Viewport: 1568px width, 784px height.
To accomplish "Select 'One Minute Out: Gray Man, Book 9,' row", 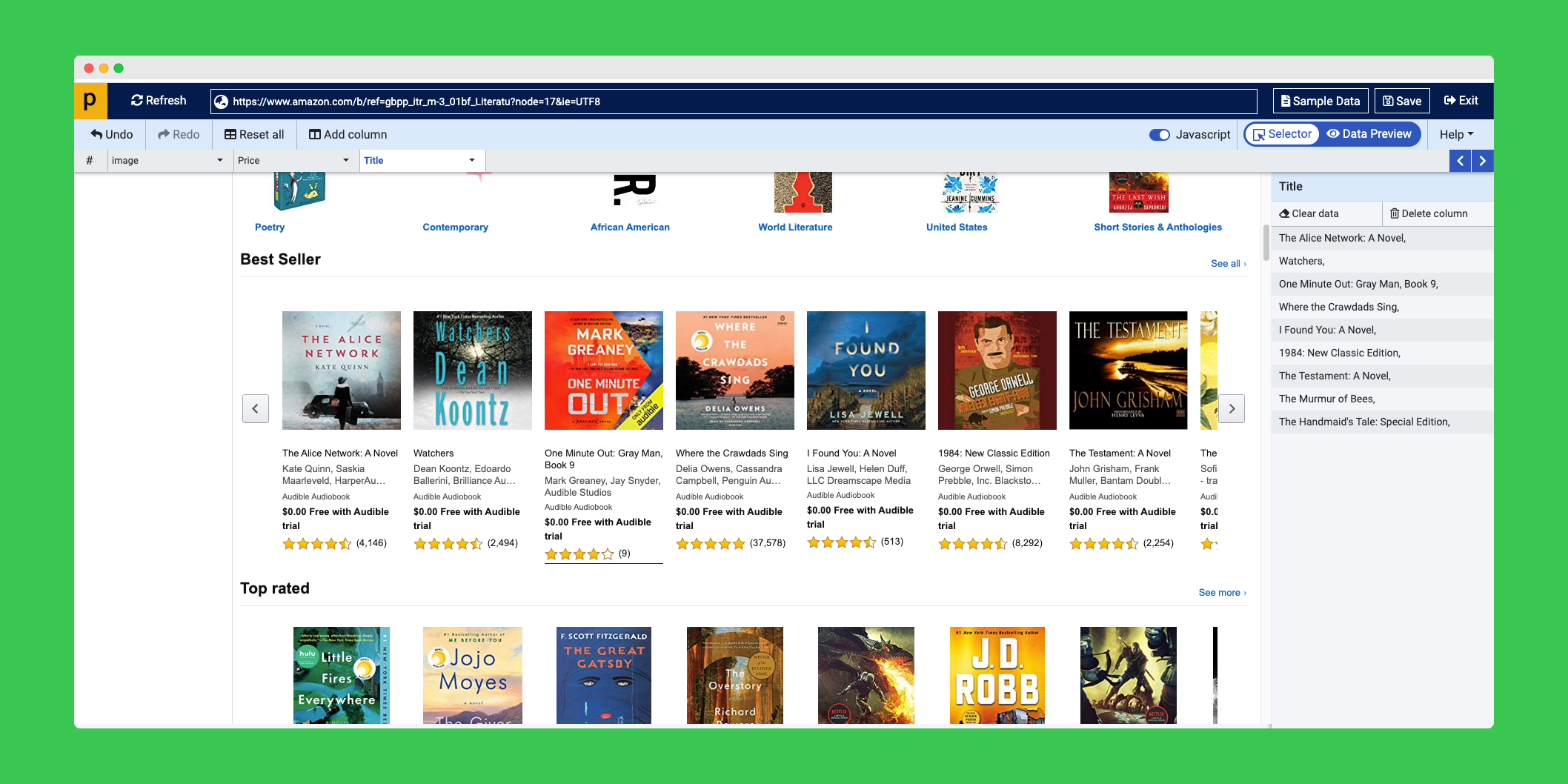I will 1382,284.
